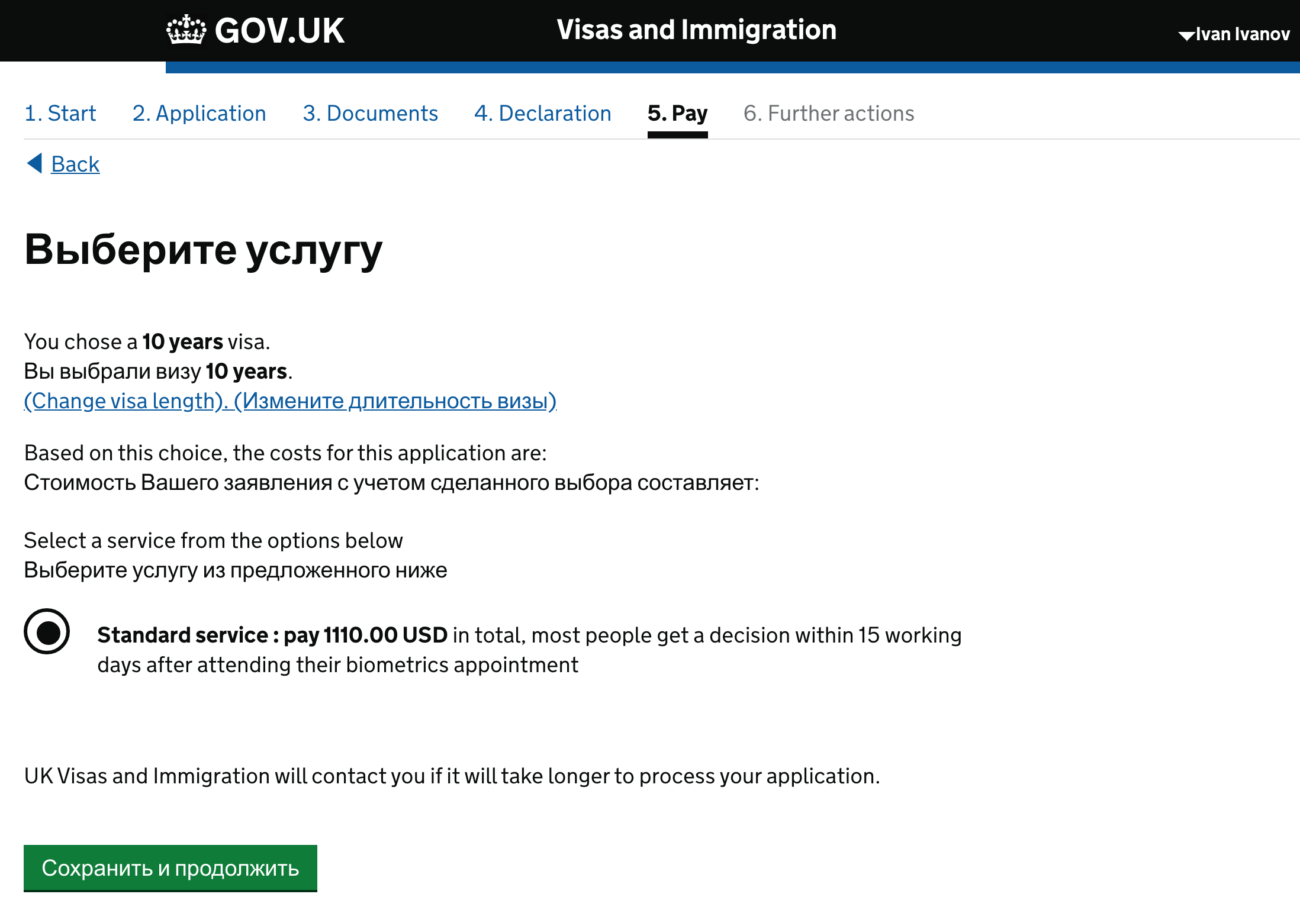This screenshot has height=923, width=1300.
Task: Click the 6. Further actions step
Action: pyautogui.click(x=828, y=114)
